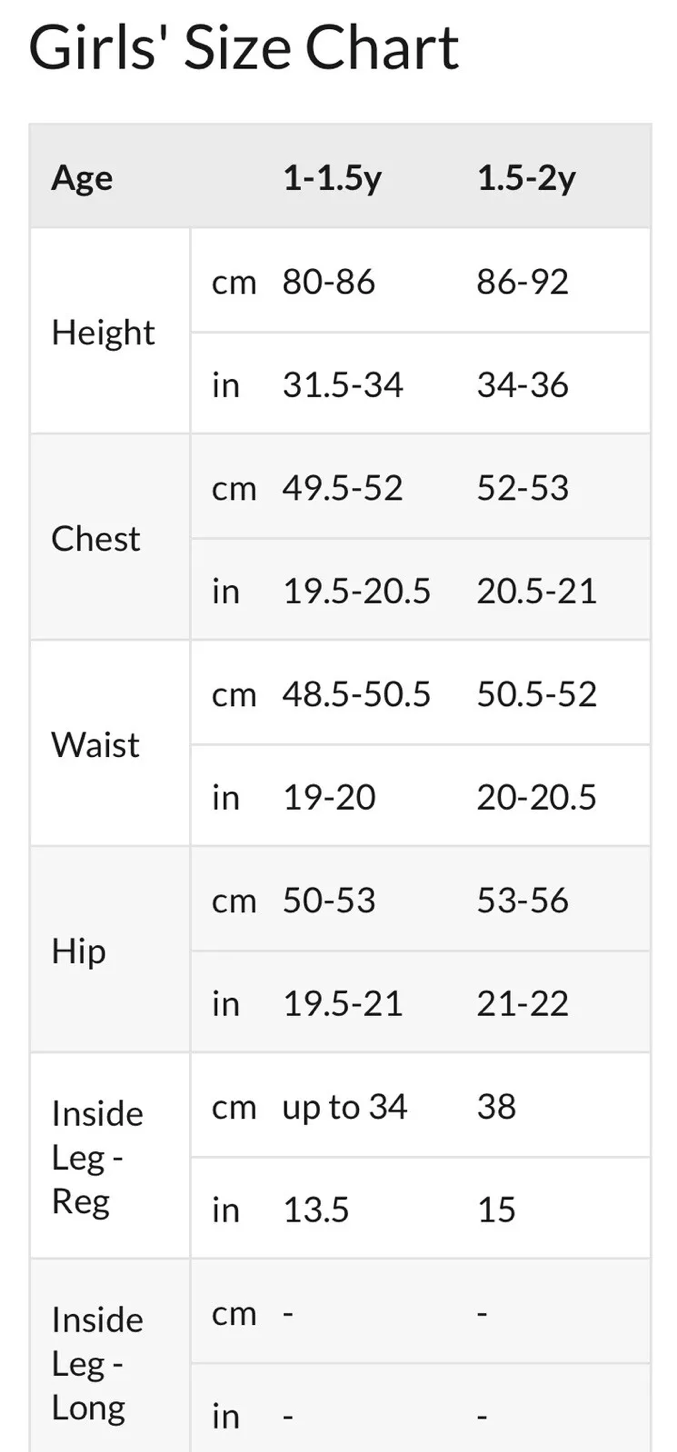The width and height of the screenshot is (677, 1452).
Task: Click the height value 80-86 cm
Action: click(x=329, y=281)
